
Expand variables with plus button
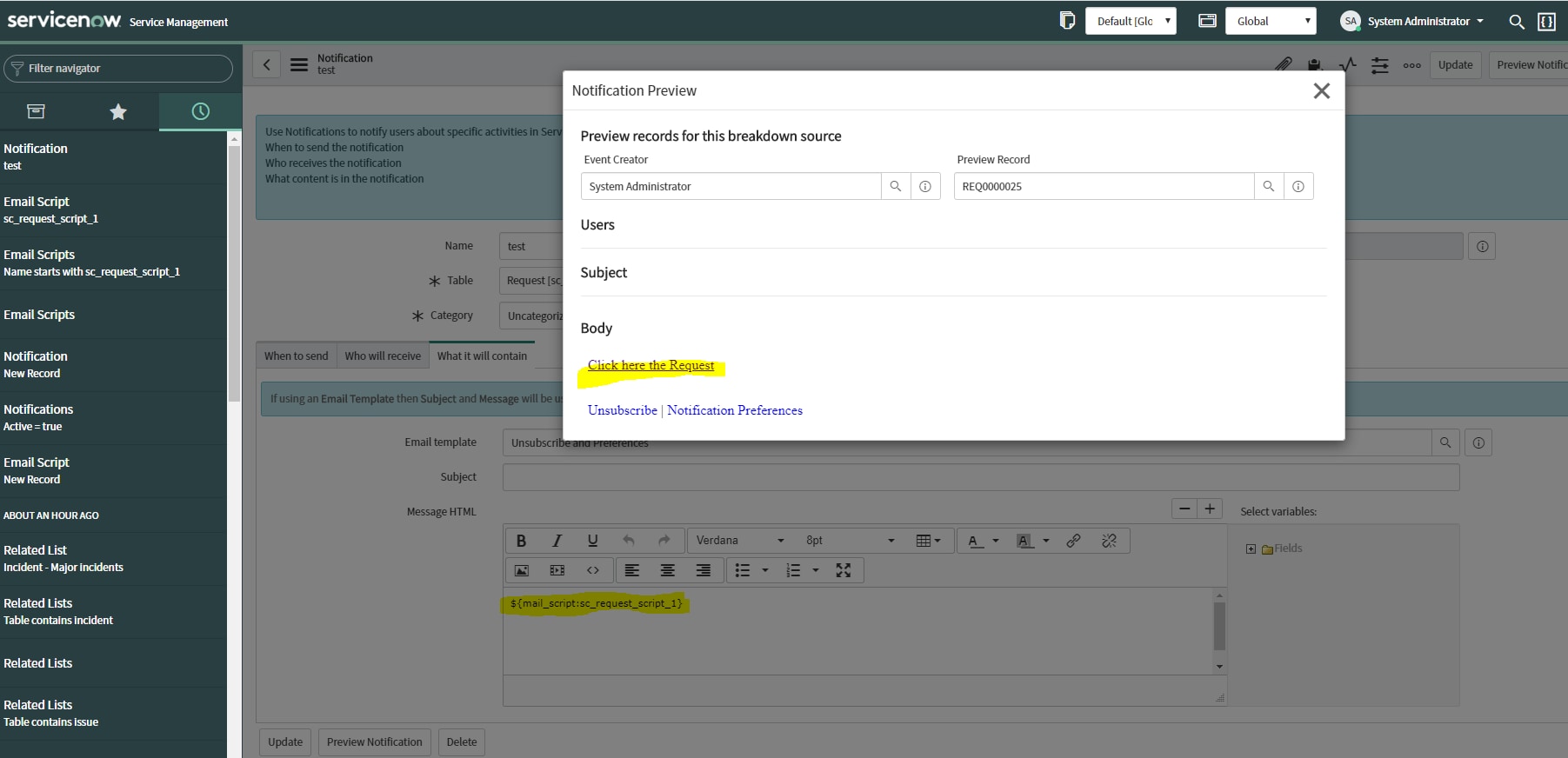click(x=1210, y=509)
